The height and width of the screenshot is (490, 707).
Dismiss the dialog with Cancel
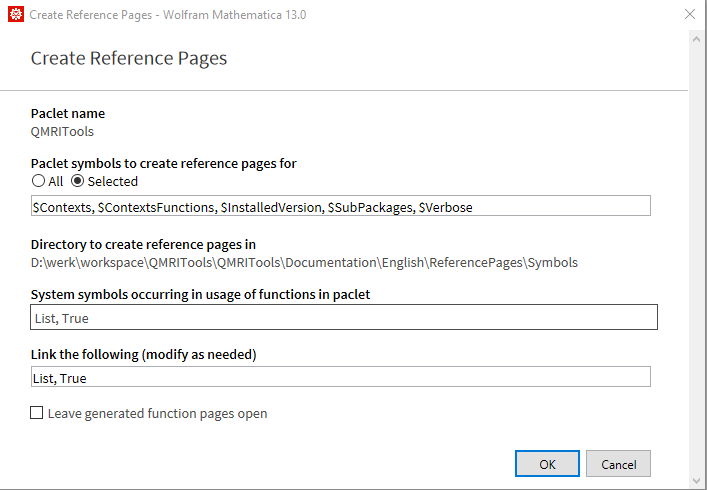[x=618, y=463]
